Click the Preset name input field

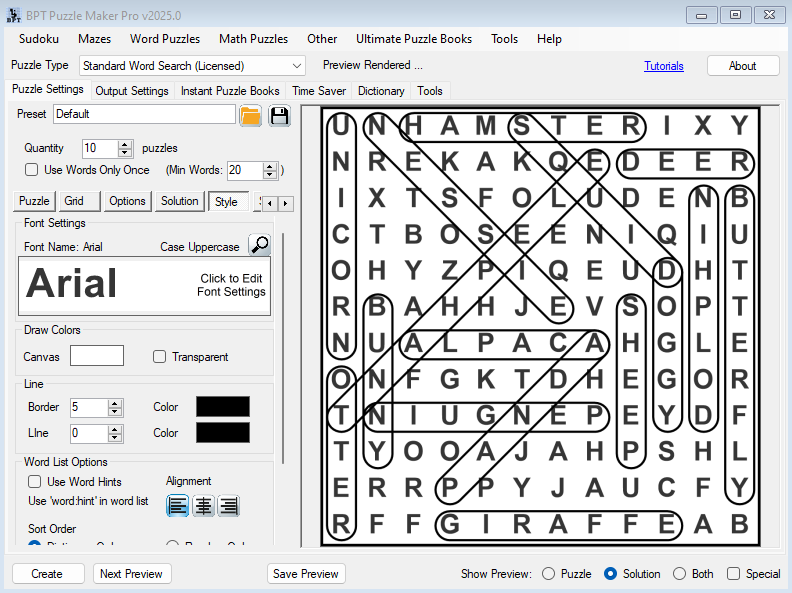144,114
